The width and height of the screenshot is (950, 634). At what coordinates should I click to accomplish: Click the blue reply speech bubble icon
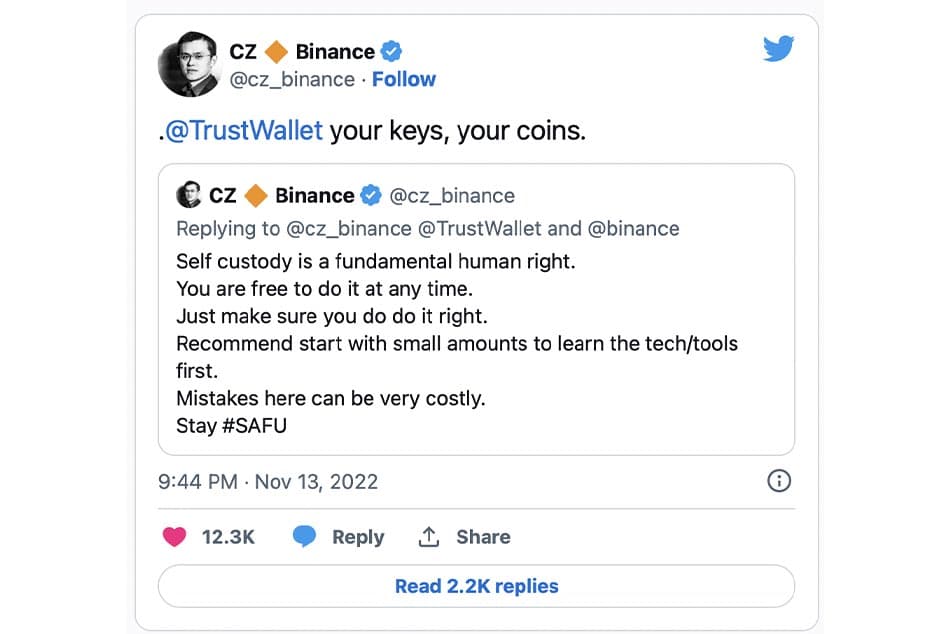pos(304,536)
